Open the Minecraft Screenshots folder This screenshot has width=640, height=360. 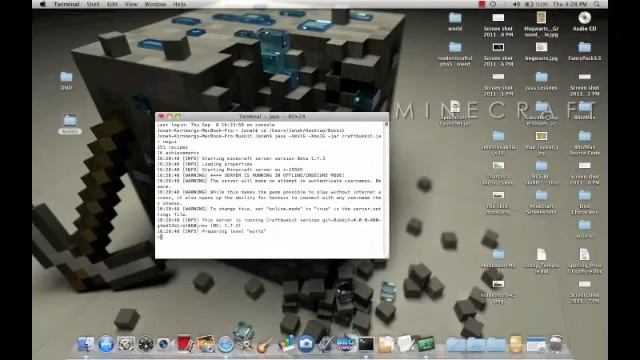[541, 202]
